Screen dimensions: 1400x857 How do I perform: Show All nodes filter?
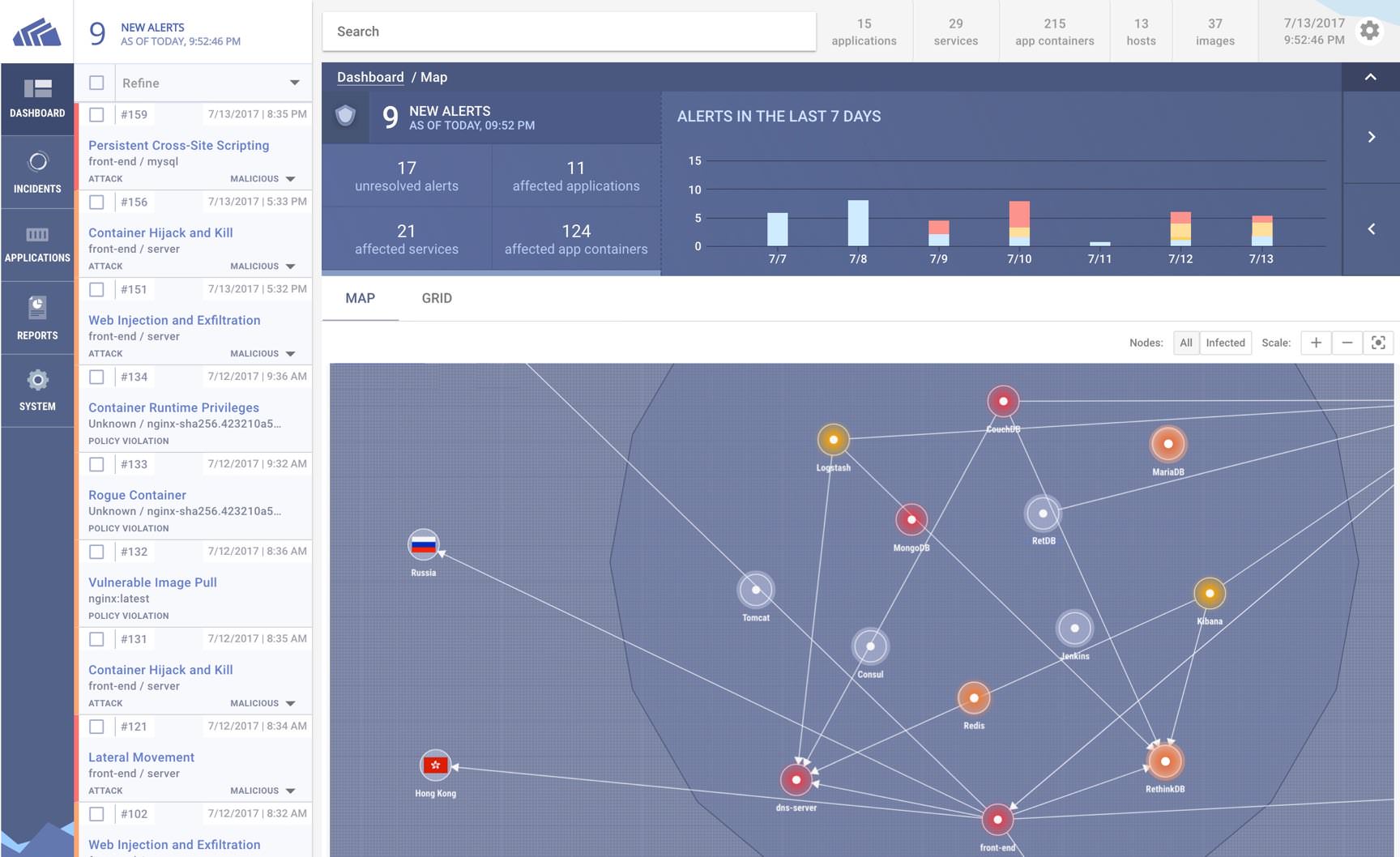tap(1186, 343)
